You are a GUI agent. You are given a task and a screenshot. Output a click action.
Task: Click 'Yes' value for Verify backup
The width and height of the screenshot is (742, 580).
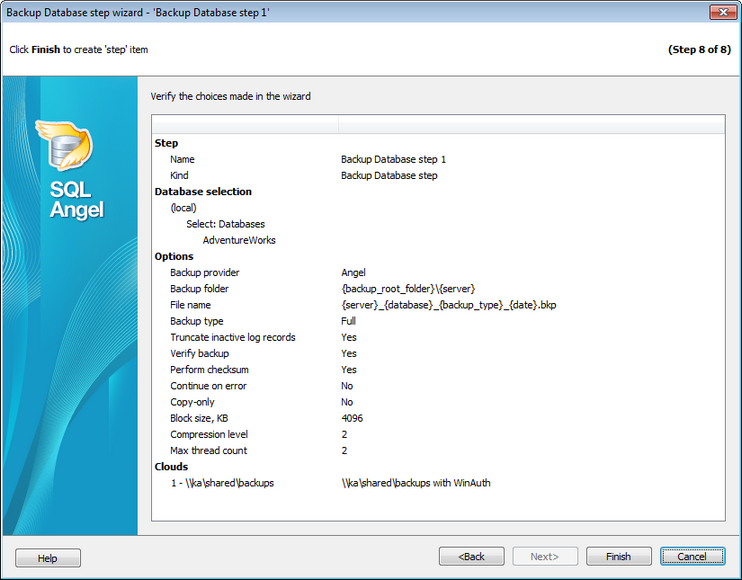coord(349,353)
